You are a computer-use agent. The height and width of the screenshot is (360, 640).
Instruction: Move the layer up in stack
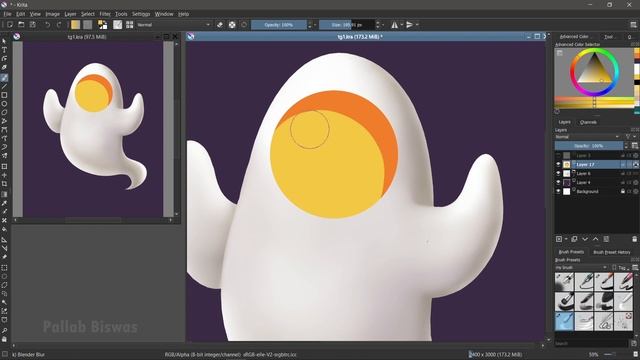click(596, 239)
